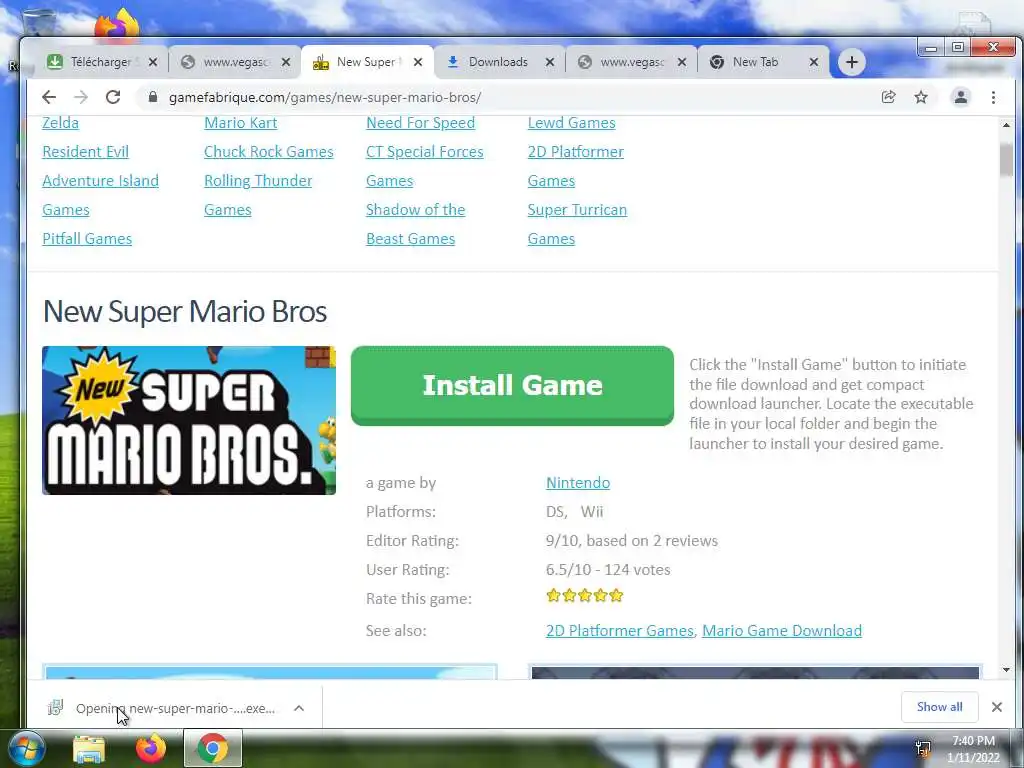Open Shadow of the Beast Games link

415,224
